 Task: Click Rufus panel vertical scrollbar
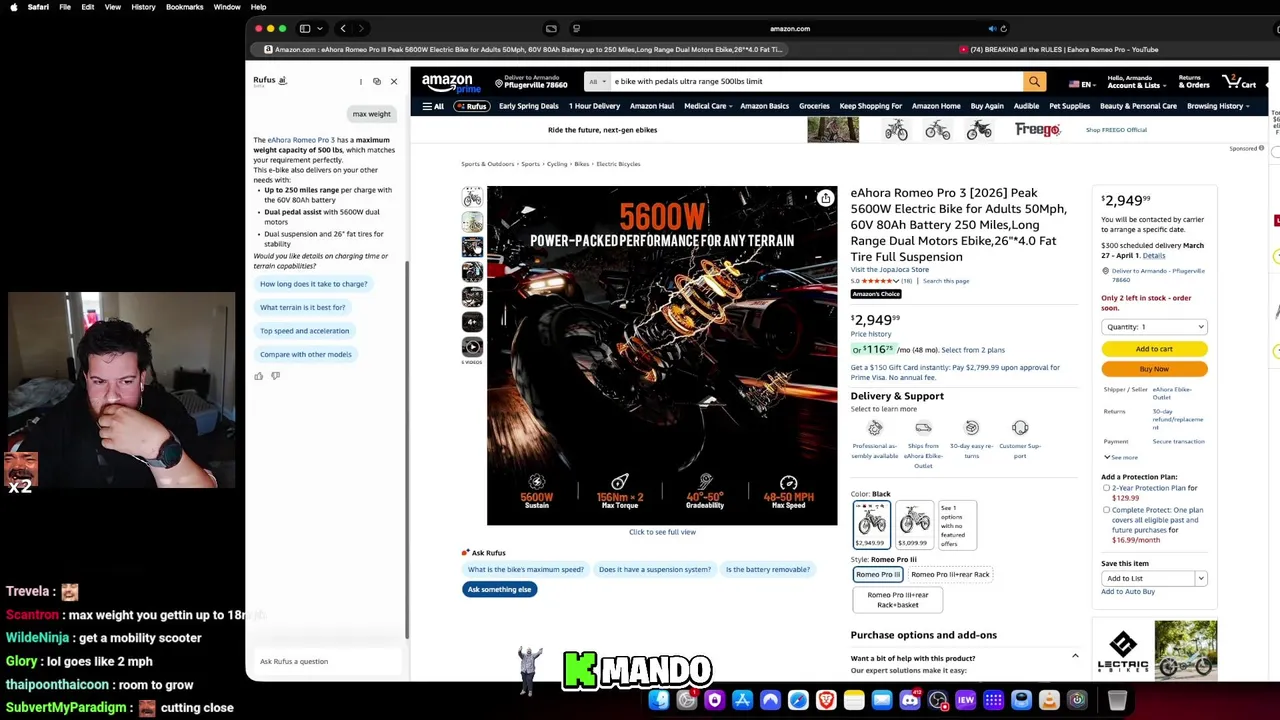point(407,450)
